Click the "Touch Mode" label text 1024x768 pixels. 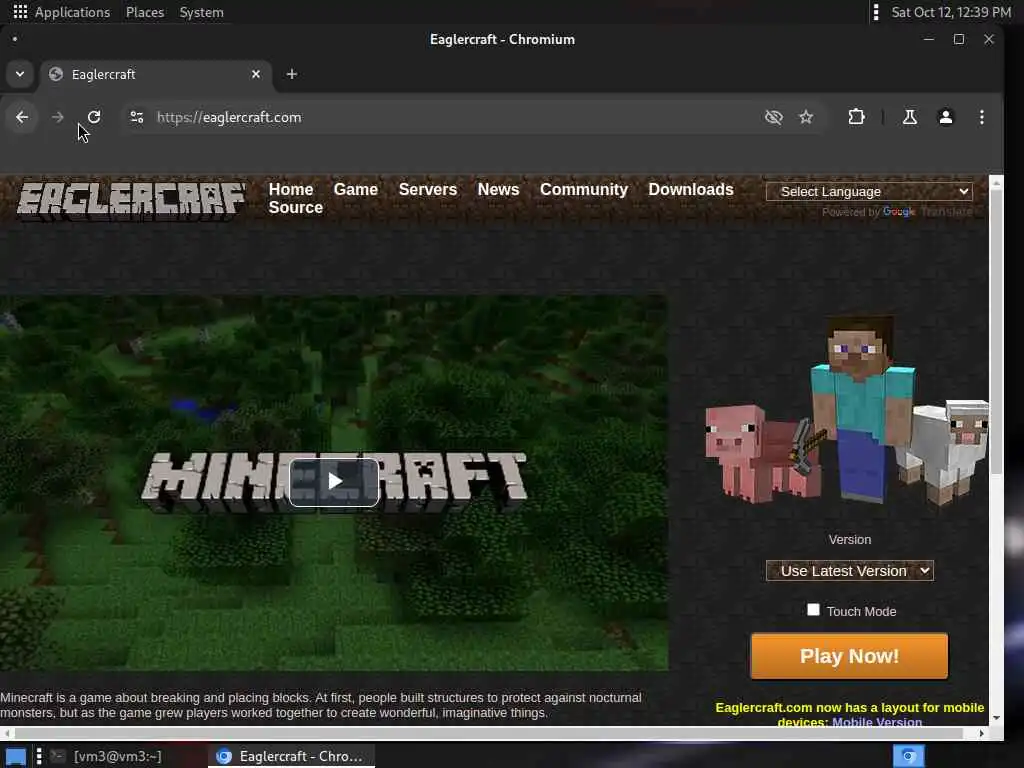click(861, 611)
